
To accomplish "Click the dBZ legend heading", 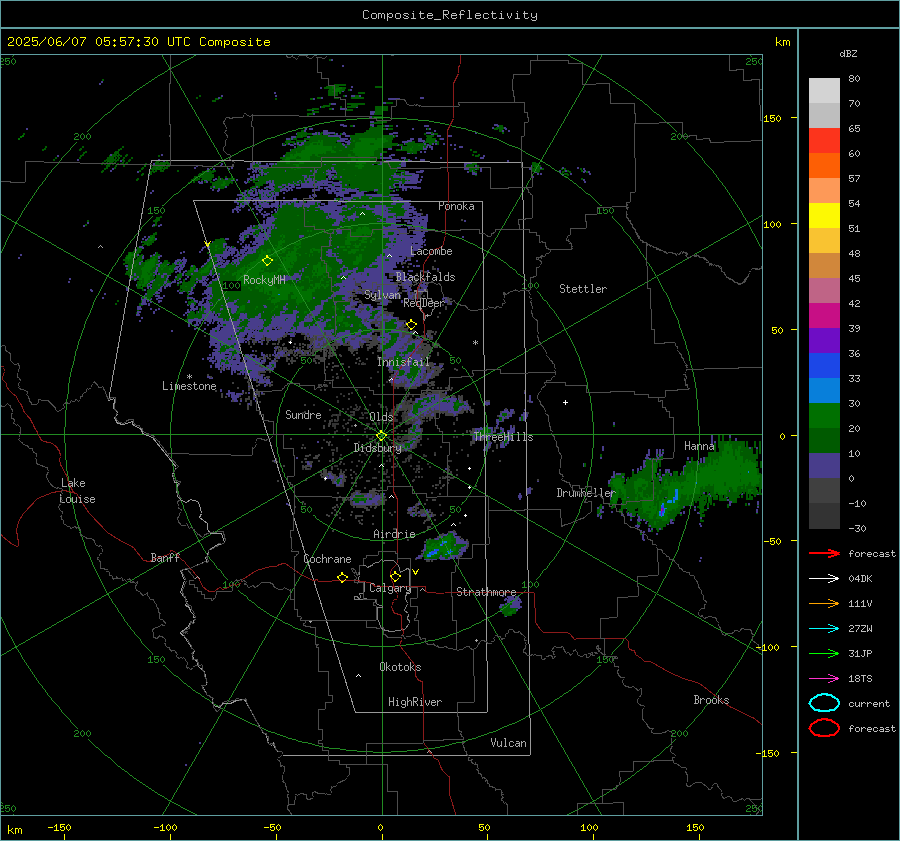I will [x=848, y=53].
